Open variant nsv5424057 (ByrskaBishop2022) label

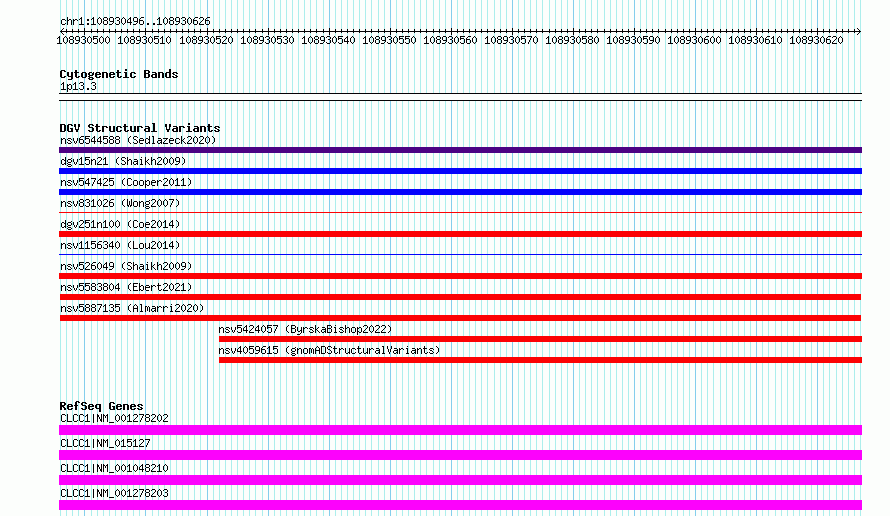305,329
